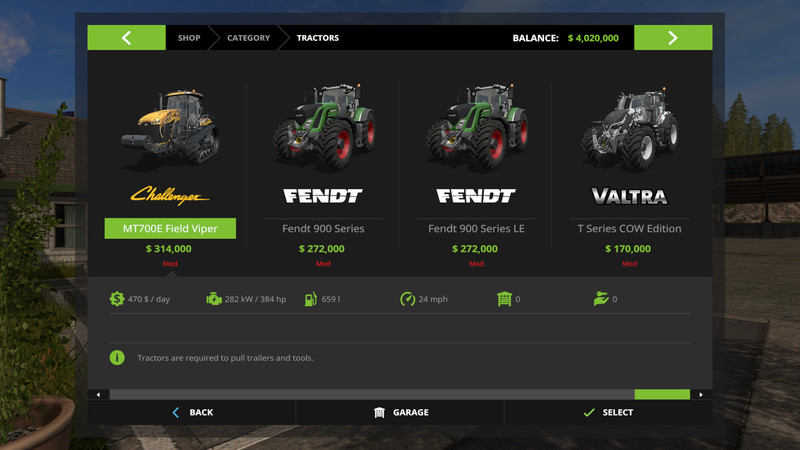Open the Category breadcrumb
800x450 pixels.
click(x=248, y=38)
